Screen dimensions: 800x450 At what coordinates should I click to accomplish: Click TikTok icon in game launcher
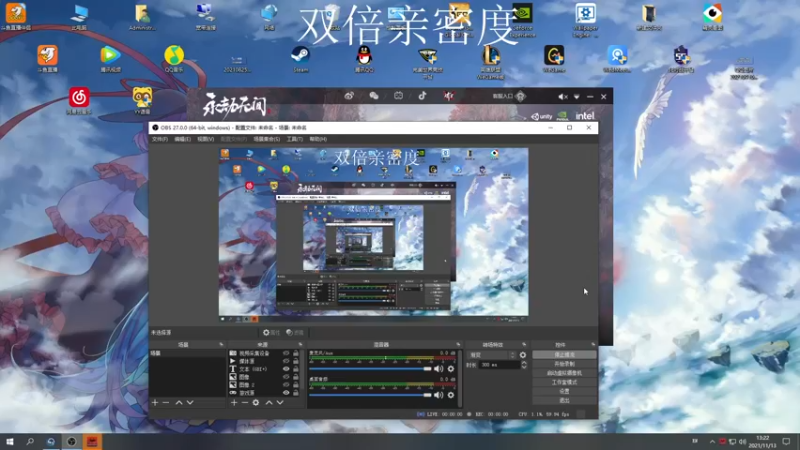coord(422,96)
